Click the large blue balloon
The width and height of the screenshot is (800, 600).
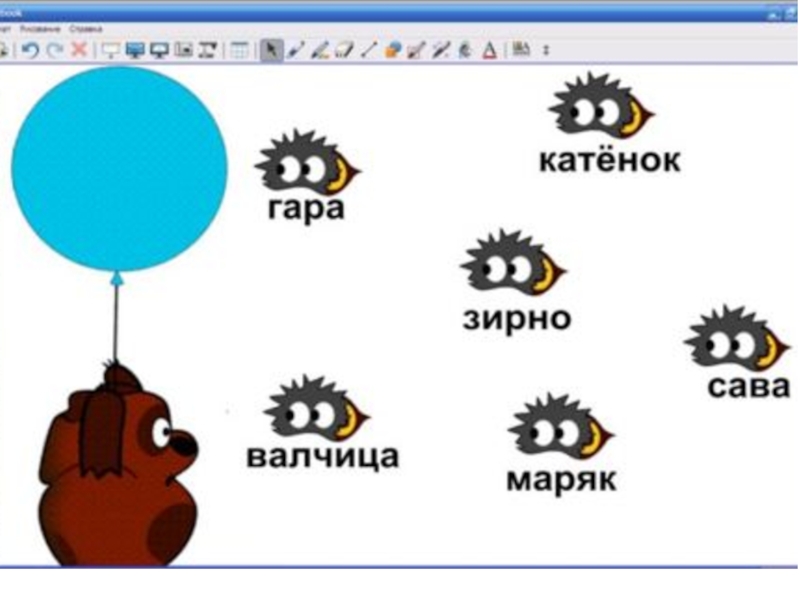pos(119,169)
